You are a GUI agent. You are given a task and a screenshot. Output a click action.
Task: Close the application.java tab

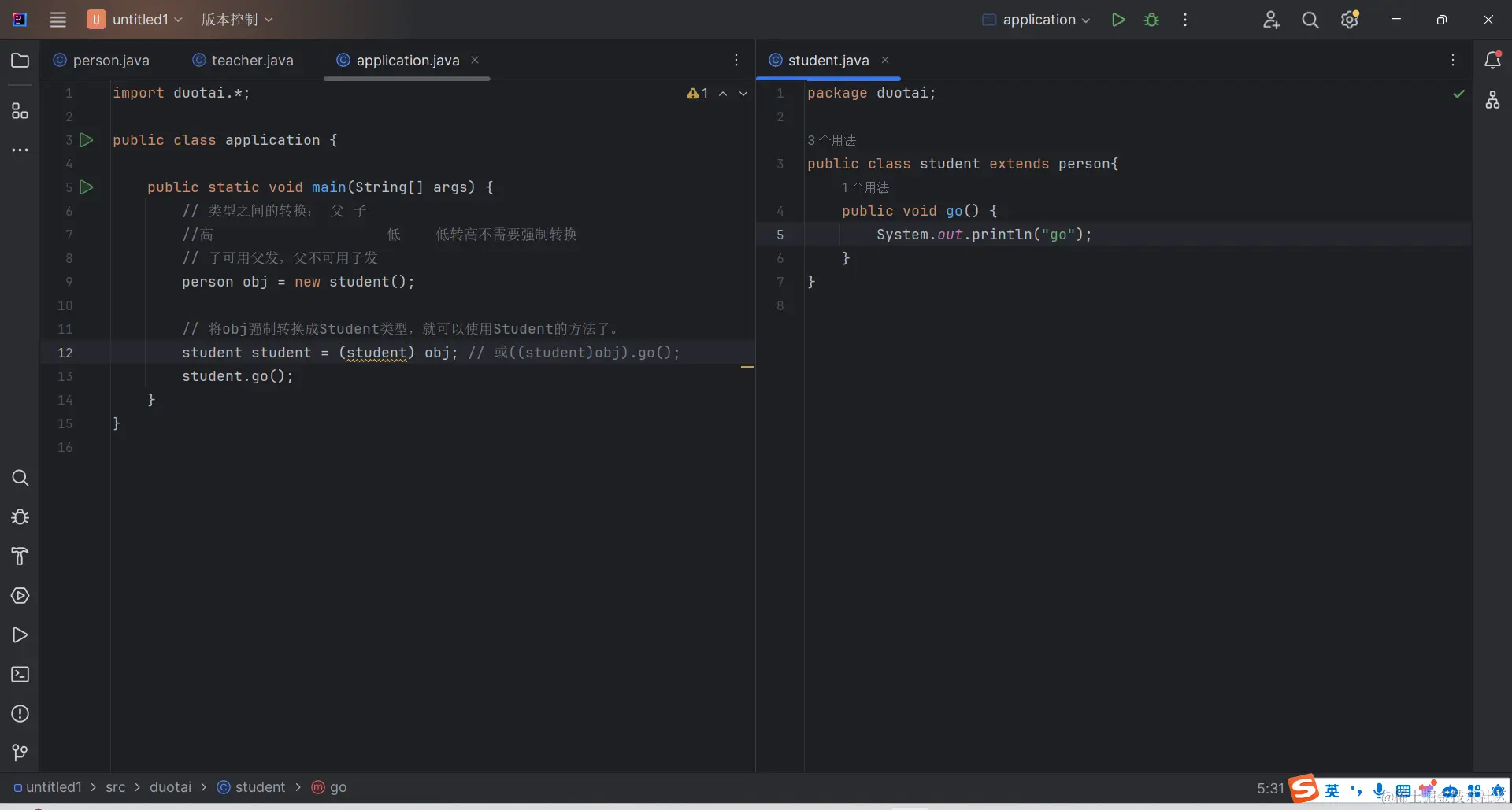pos(475,60)
